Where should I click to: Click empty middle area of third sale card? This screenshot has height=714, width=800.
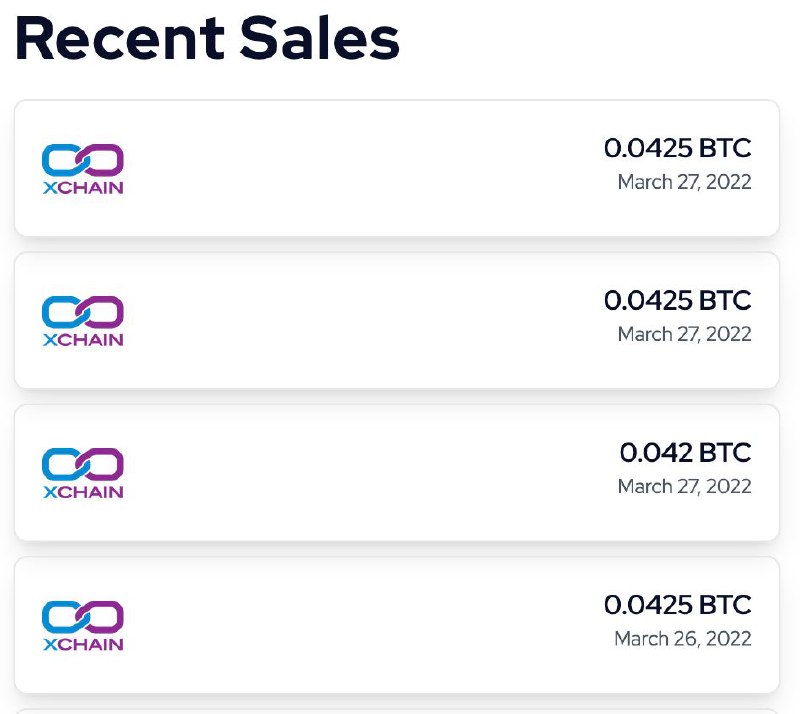point(357,473)
